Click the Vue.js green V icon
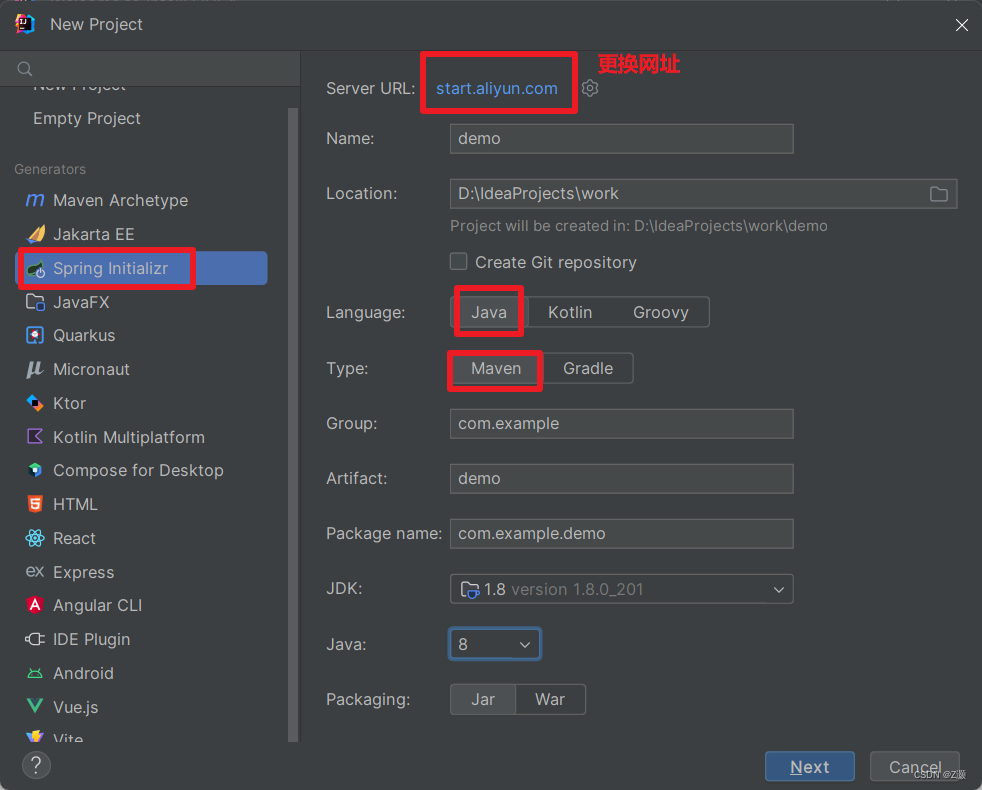Viewport: 982px width, 790px height. coord(35,707)
